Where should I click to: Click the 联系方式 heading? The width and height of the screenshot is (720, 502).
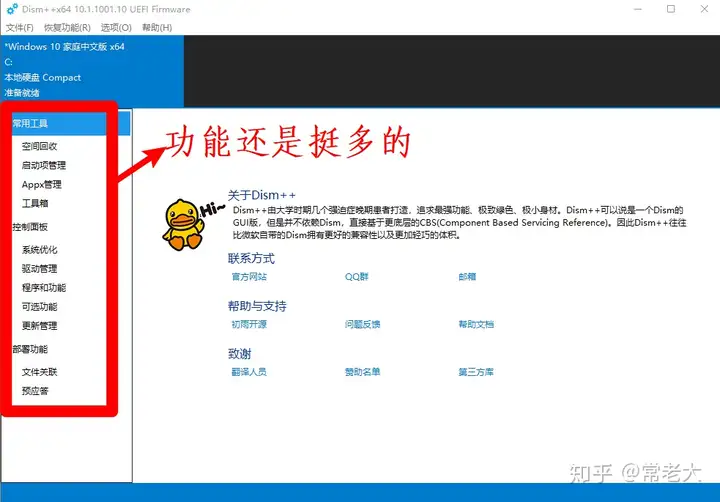(251, 259)
